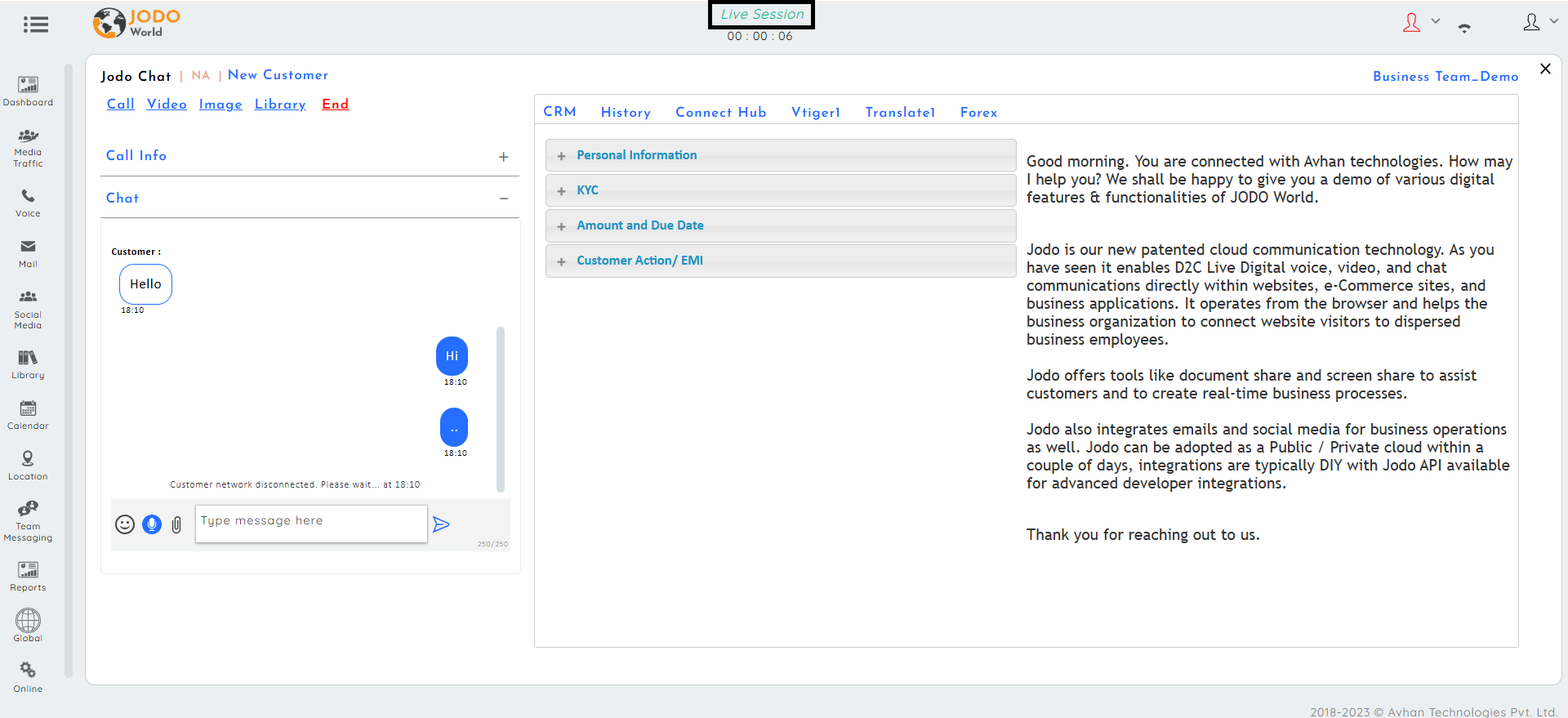The height and width of the screenshot is (718, 1568).
Task: Expand Customer Action/ EMI accordion
Action: coord(781,261)
